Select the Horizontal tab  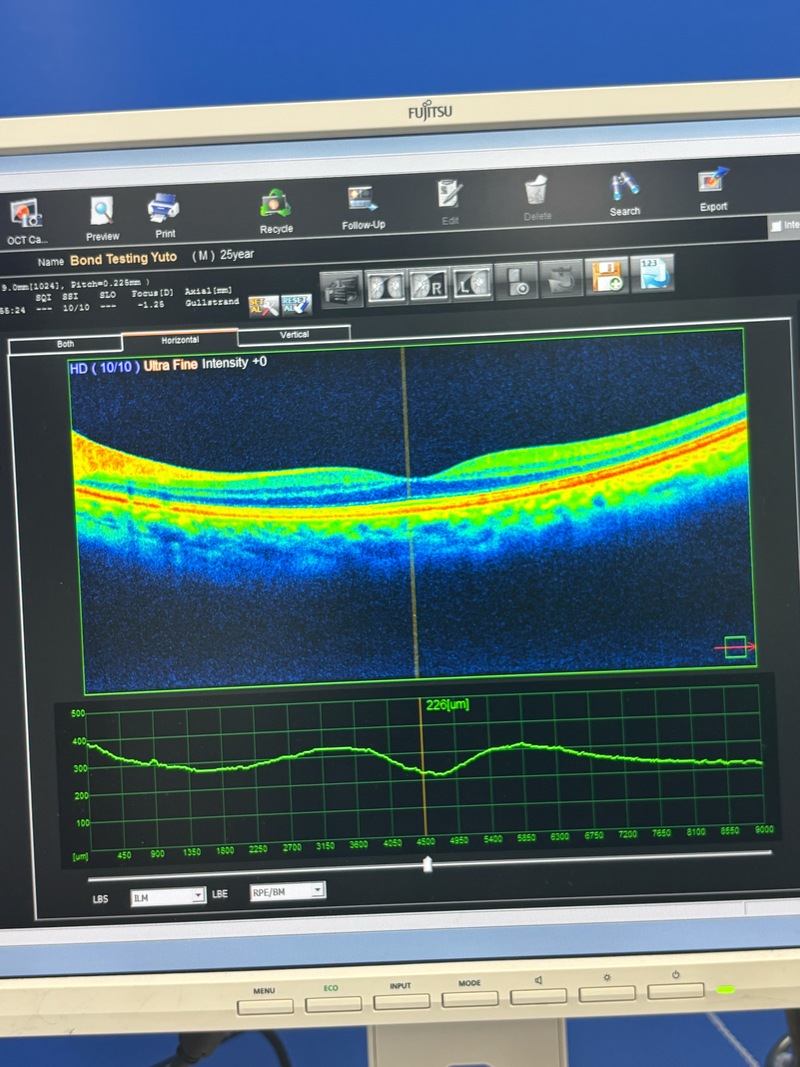coord(180,340)
